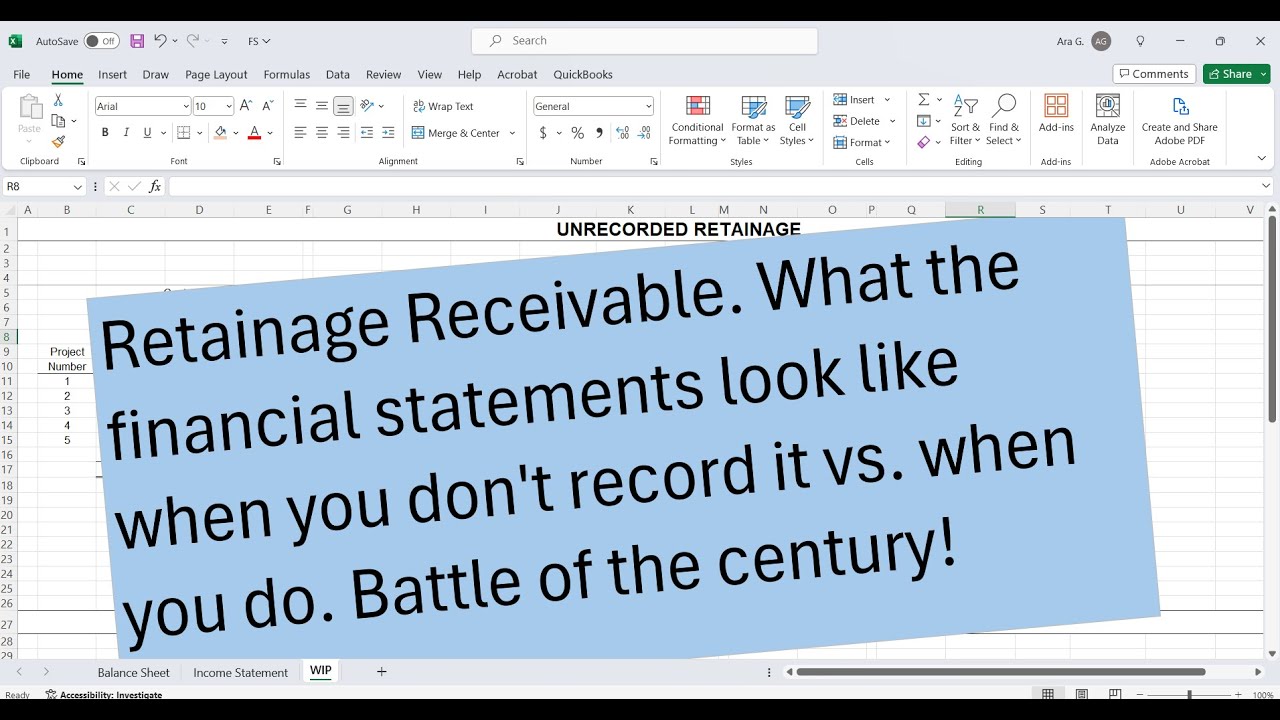Open Add-ins button
The height and width of the screenshot is (720, 1280).
click(1056, 114)
